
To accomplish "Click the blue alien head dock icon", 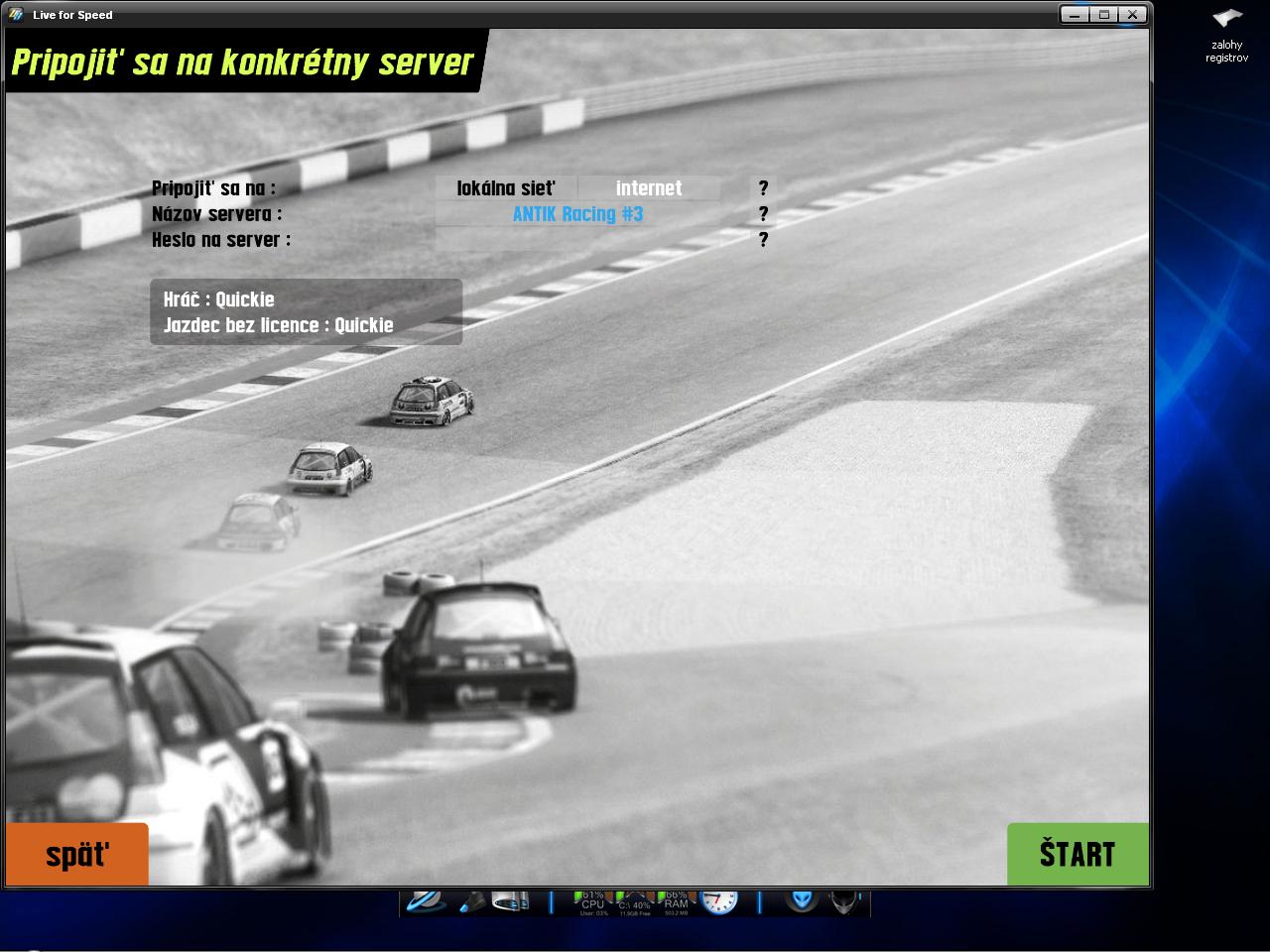I will pos(802,900).
